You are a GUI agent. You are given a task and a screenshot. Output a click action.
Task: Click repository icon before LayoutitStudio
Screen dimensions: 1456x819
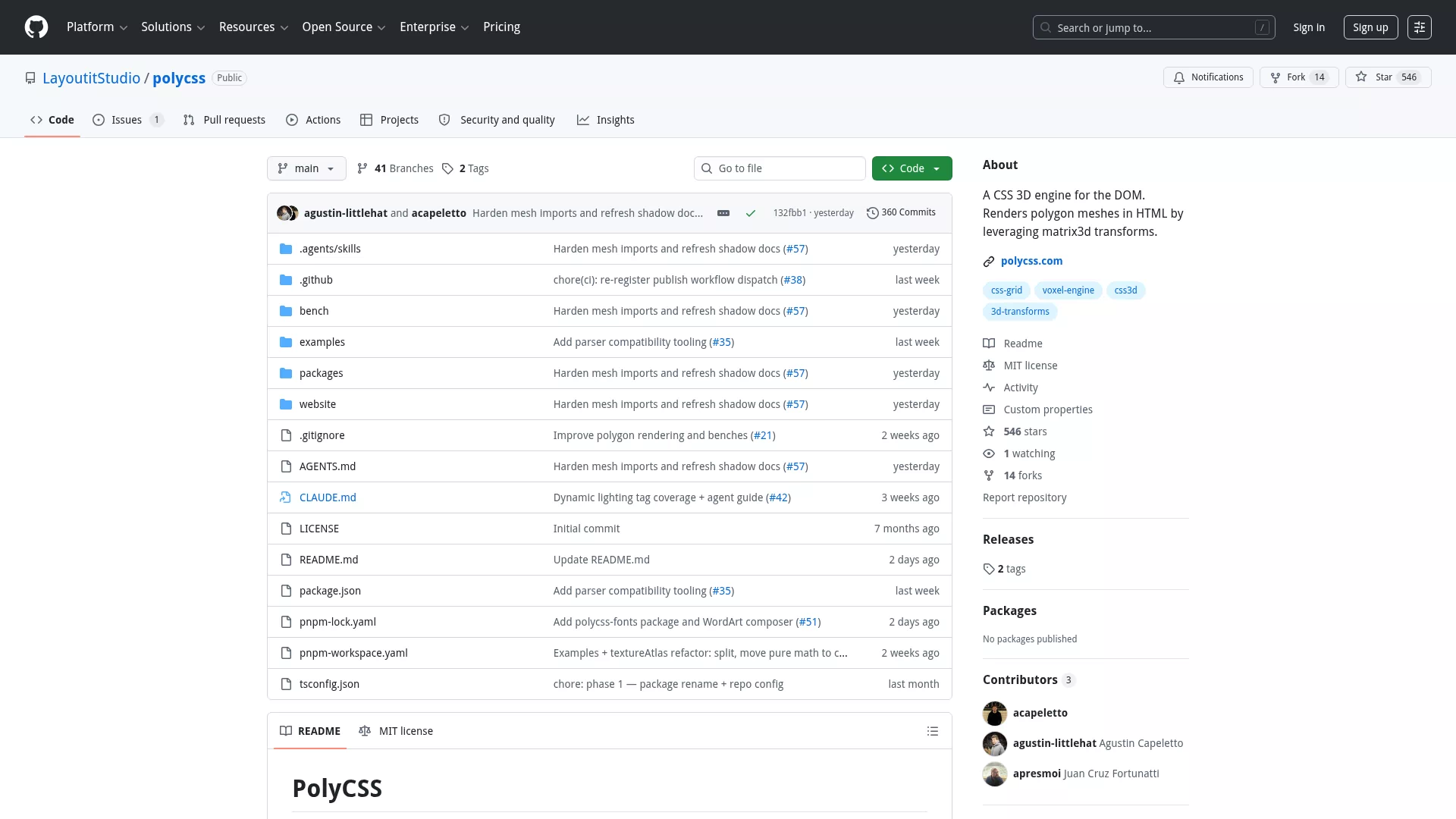[30, 78]
